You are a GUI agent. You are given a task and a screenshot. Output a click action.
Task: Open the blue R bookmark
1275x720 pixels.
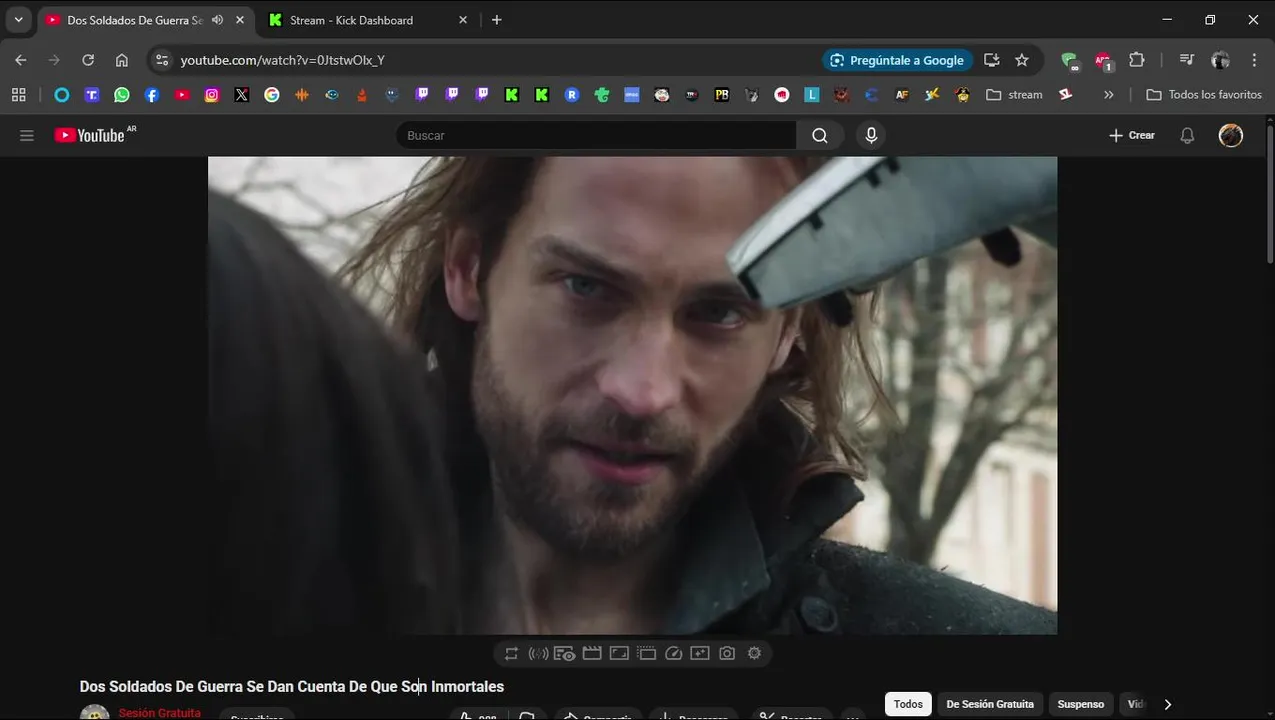click(x=572, y=95)
